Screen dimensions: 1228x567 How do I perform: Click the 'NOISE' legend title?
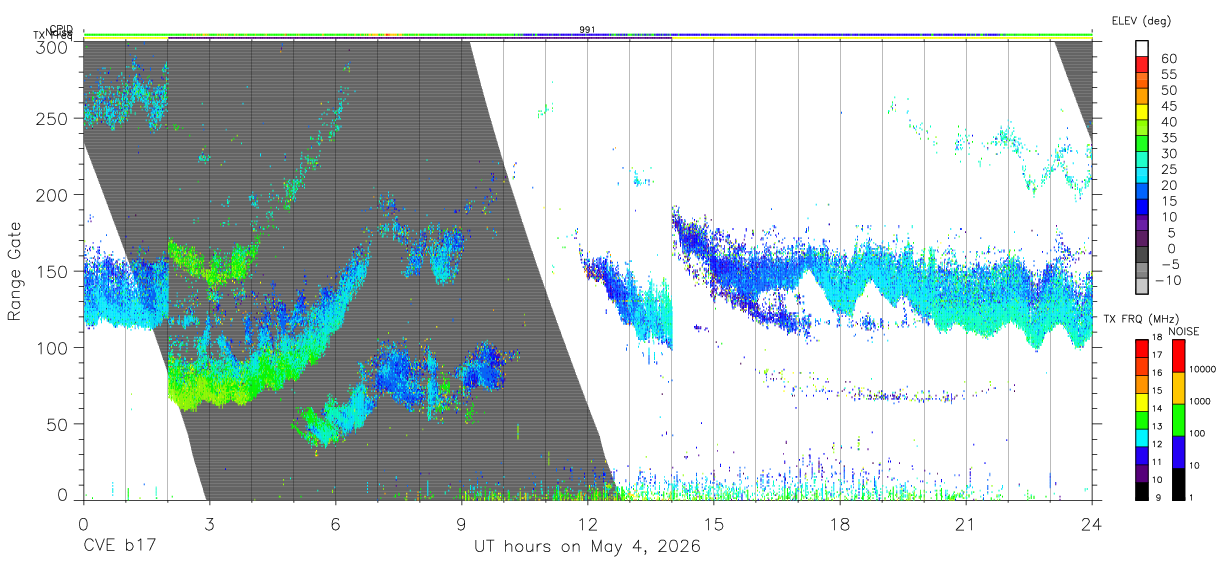[x=1184, y=331]
